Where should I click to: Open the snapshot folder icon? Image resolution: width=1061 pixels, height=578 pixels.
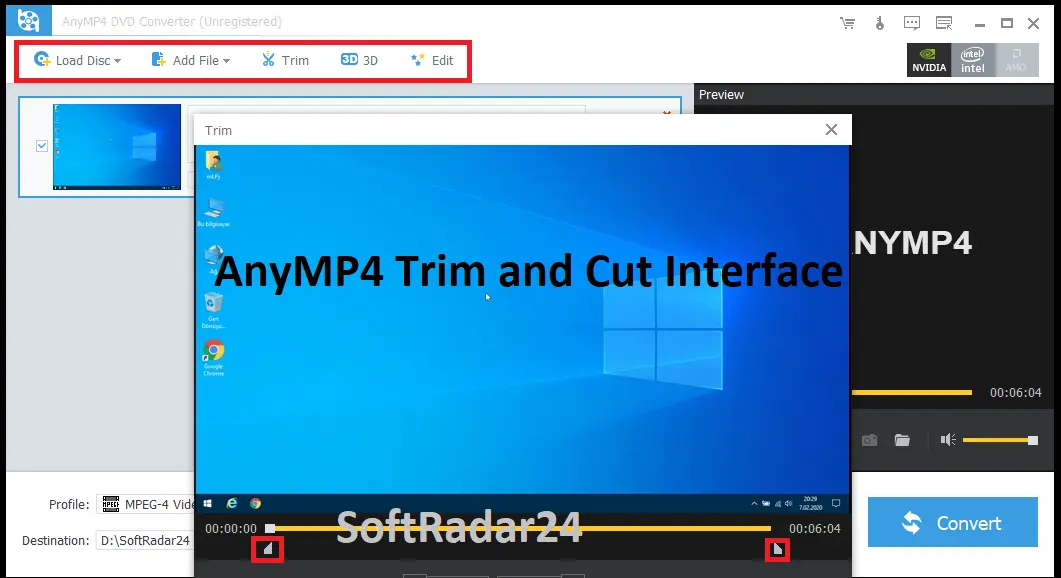click(x=902, y=440)
